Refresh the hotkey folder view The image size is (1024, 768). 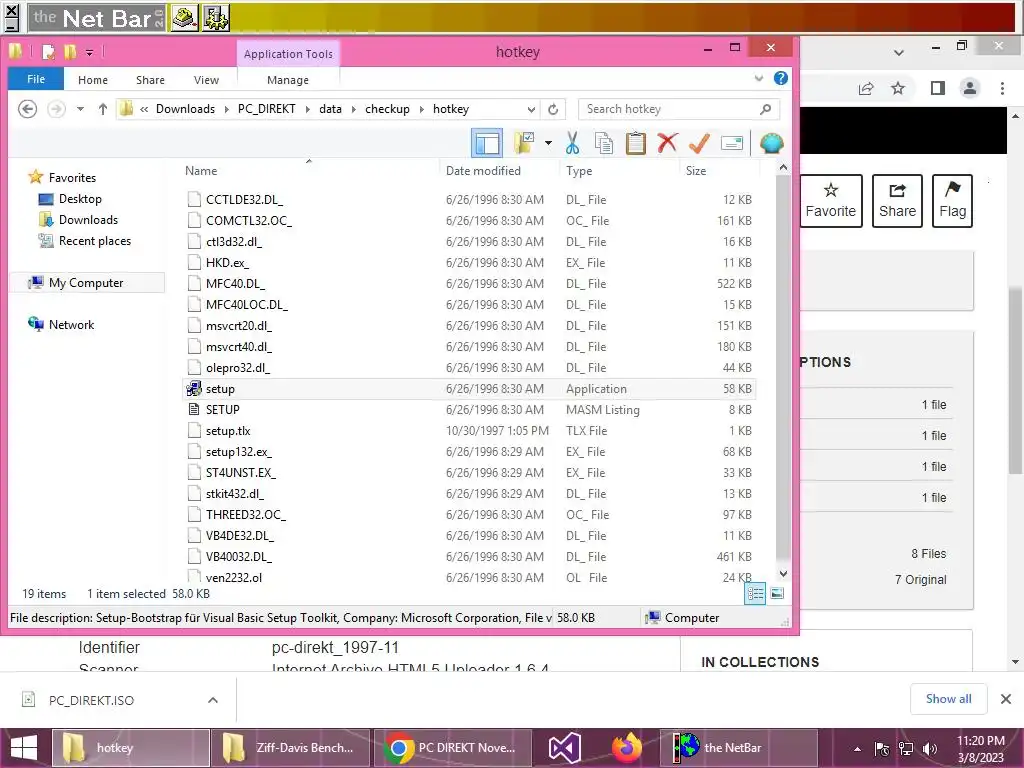click(x=553, y=109)
